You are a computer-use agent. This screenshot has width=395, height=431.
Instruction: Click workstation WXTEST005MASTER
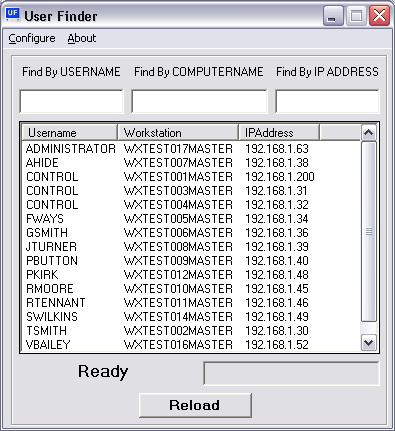178,219
